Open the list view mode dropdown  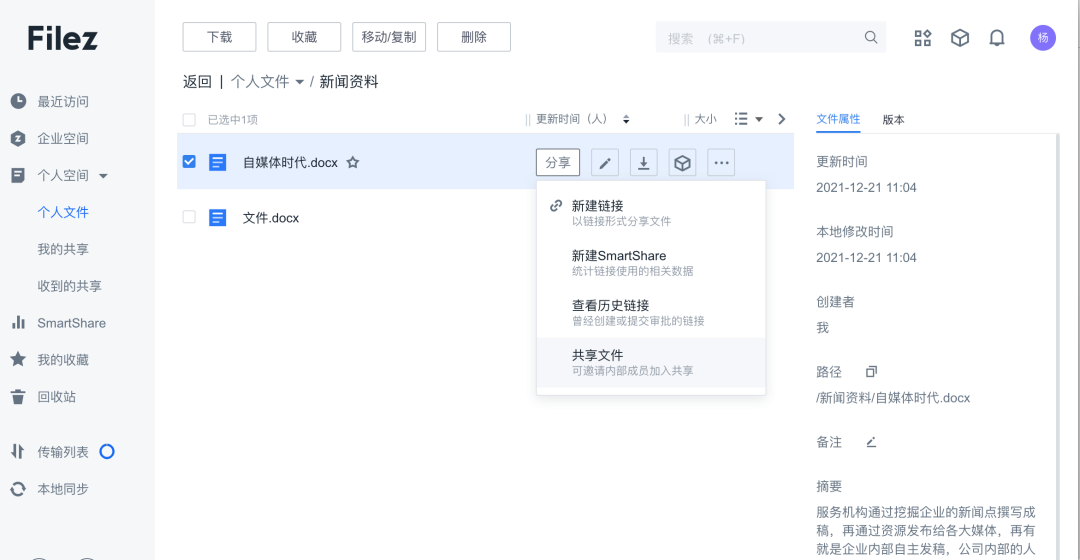[748, 119]
